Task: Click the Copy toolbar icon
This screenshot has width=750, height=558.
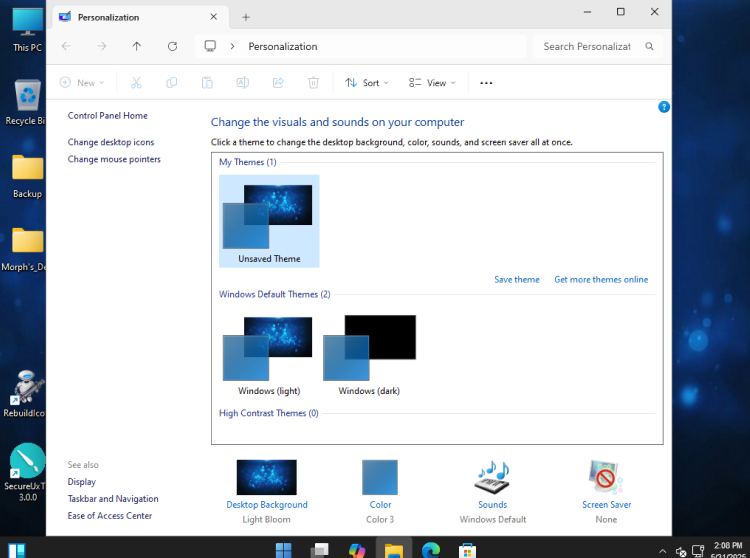Action: (x=171, y=83)
